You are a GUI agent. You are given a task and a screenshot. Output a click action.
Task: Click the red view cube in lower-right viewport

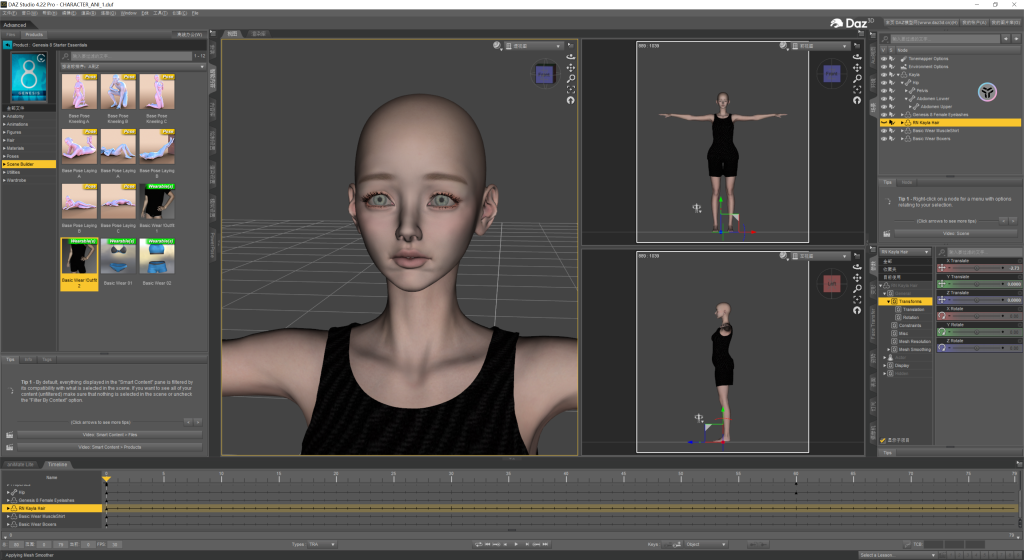[x=830, y=285]
